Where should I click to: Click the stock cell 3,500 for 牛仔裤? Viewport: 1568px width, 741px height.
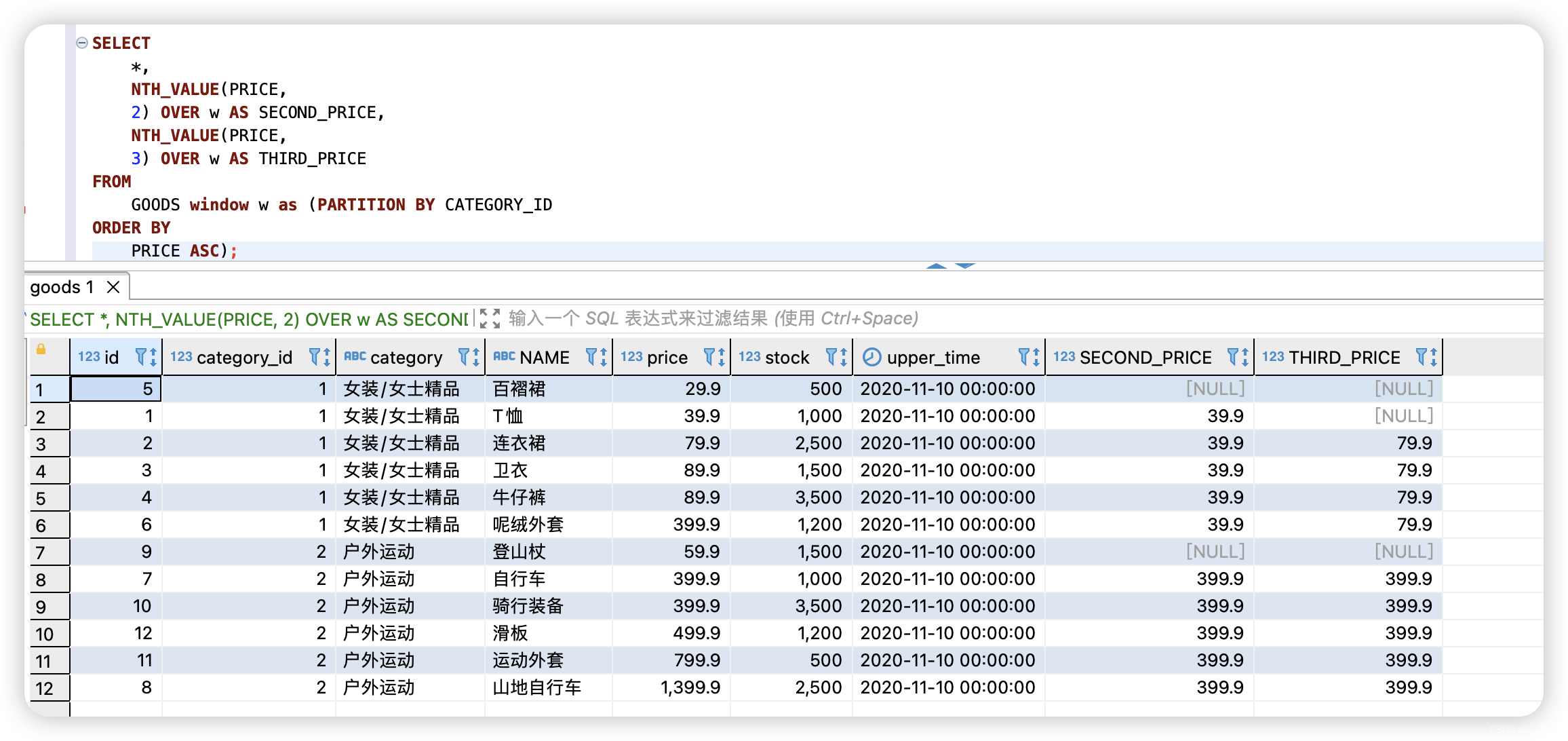click(x=791, y=497)
